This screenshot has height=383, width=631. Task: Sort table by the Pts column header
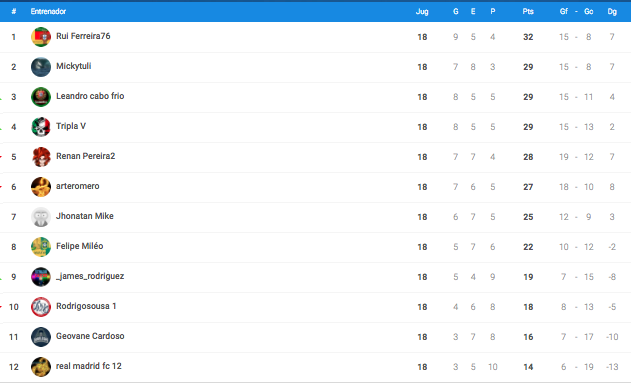[528, 11]
